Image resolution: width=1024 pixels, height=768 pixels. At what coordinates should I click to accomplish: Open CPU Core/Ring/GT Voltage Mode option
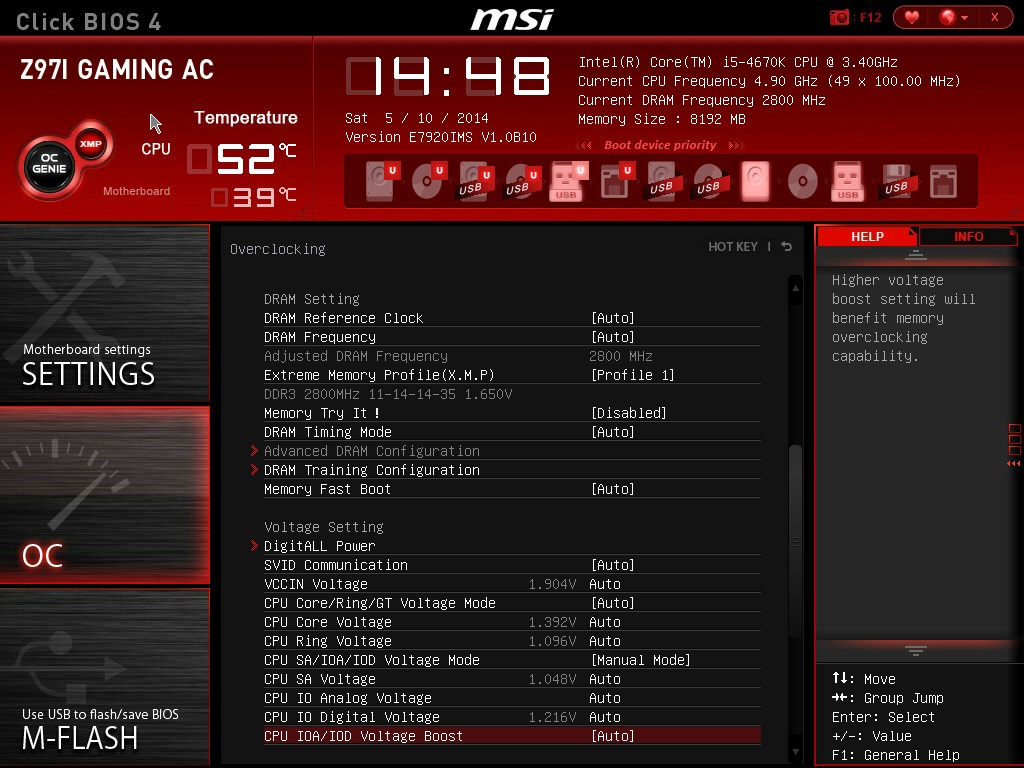[613, 603]
